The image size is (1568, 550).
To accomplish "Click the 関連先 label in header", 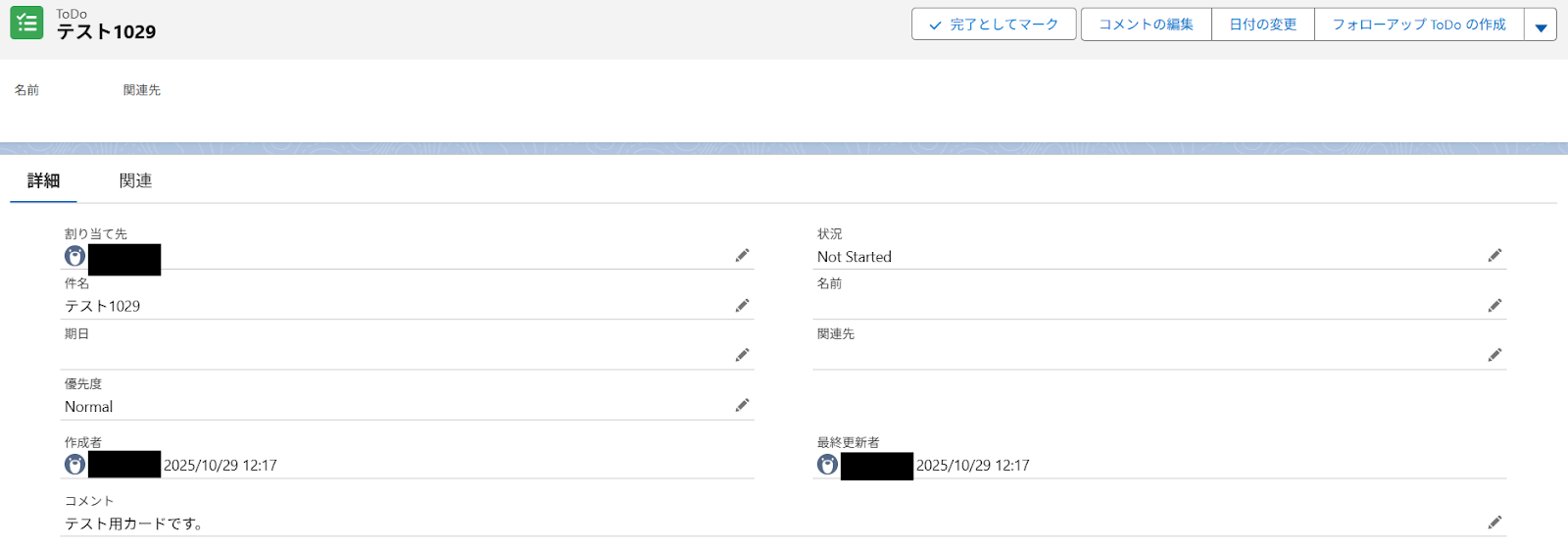I will tap(142, 90).
